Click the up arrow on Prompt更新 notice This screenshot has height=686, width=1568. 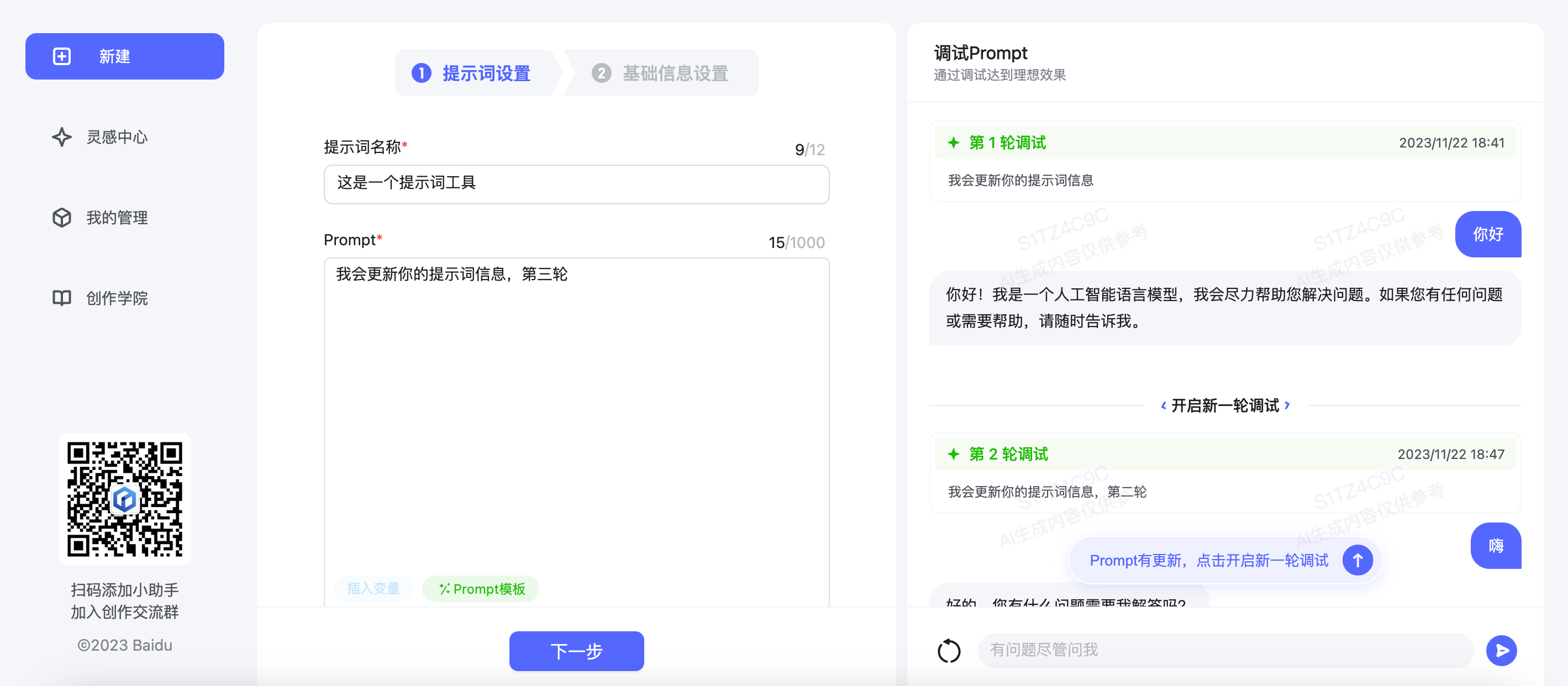click(1357, 560)
